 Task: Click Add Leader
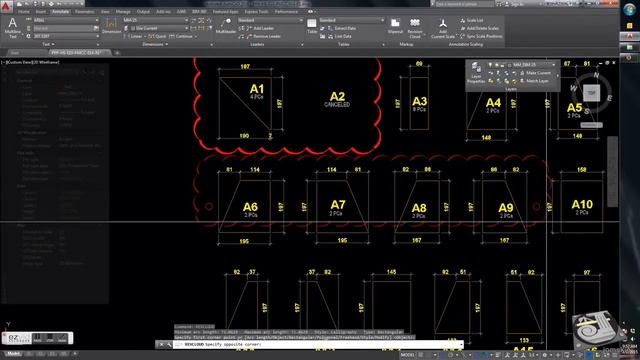(x=260, y=28)
